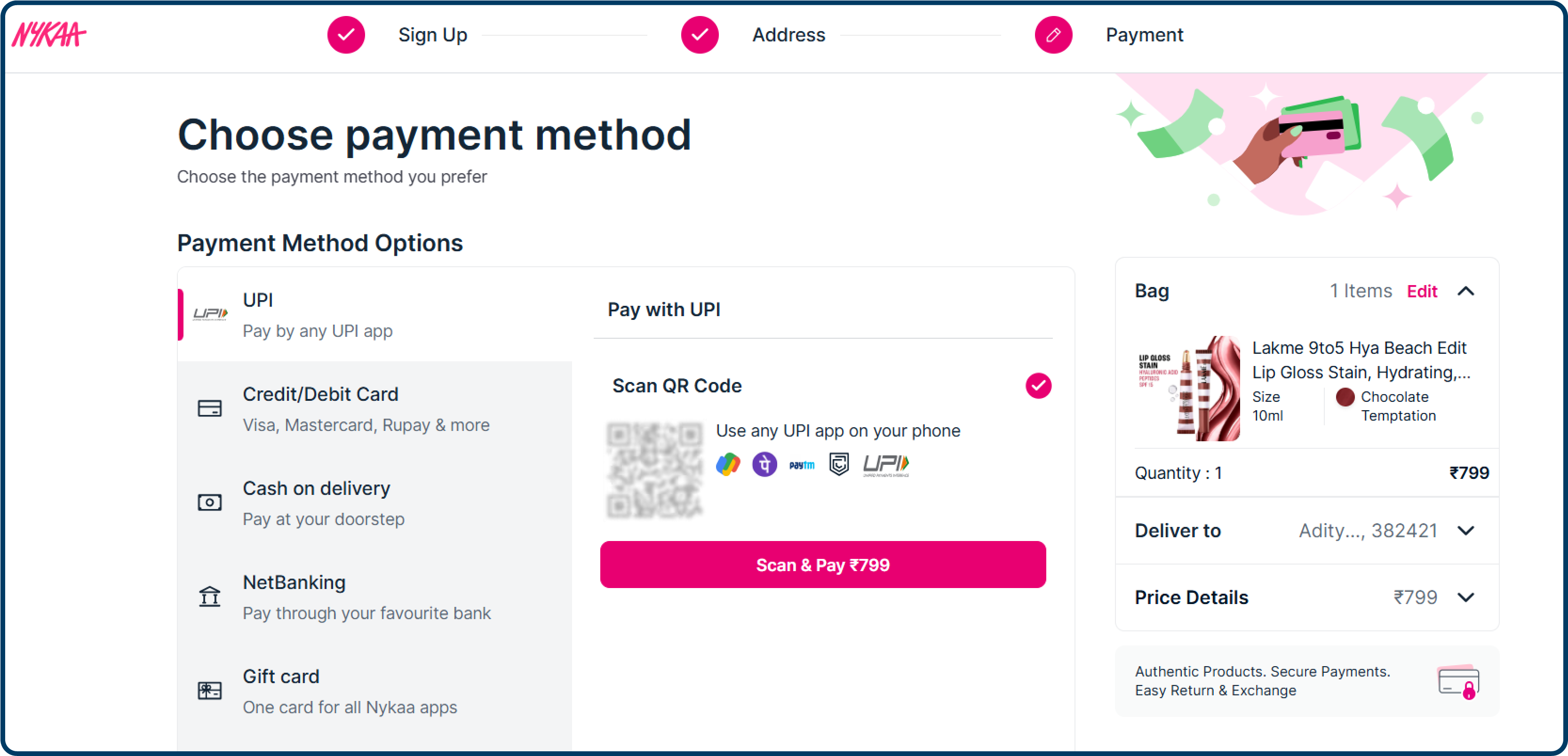
Task: Click the Address completed check
Action: (x=700, y=35)
